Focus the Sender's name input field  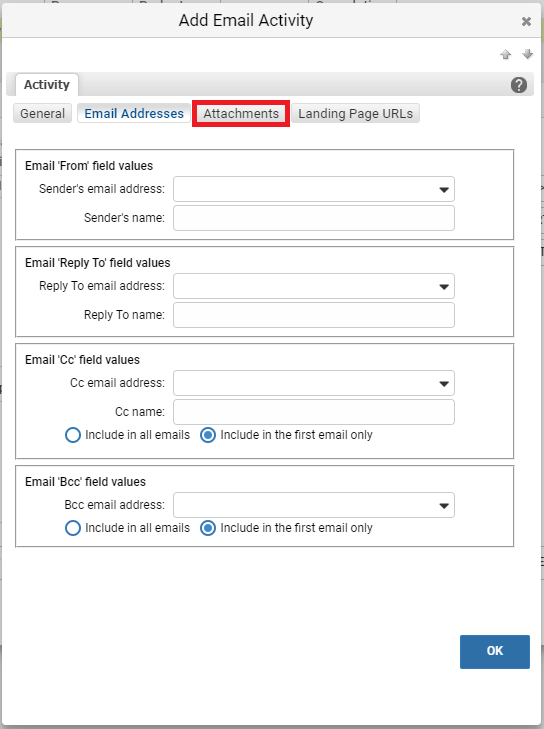[x=314, y=218]
